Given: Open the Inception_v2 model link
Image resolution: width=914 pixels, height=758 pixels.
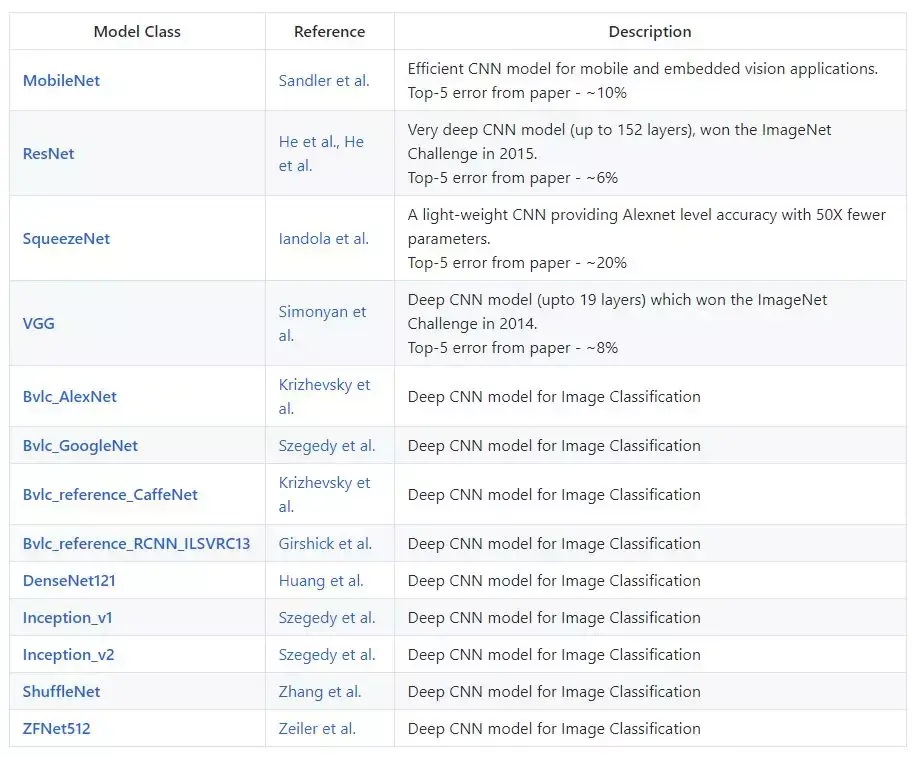Looking at the screenshot, I should click(67, 654).
